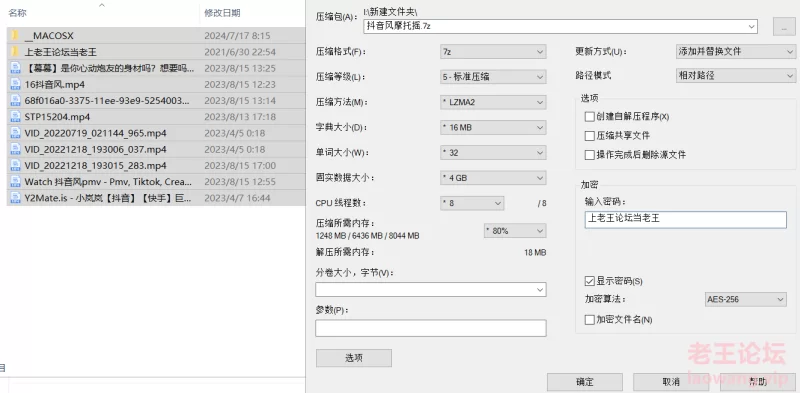Enable 加密文件名 checkbox
The width and height of the screenshot is (800, 393).
[x=590, y=320]
